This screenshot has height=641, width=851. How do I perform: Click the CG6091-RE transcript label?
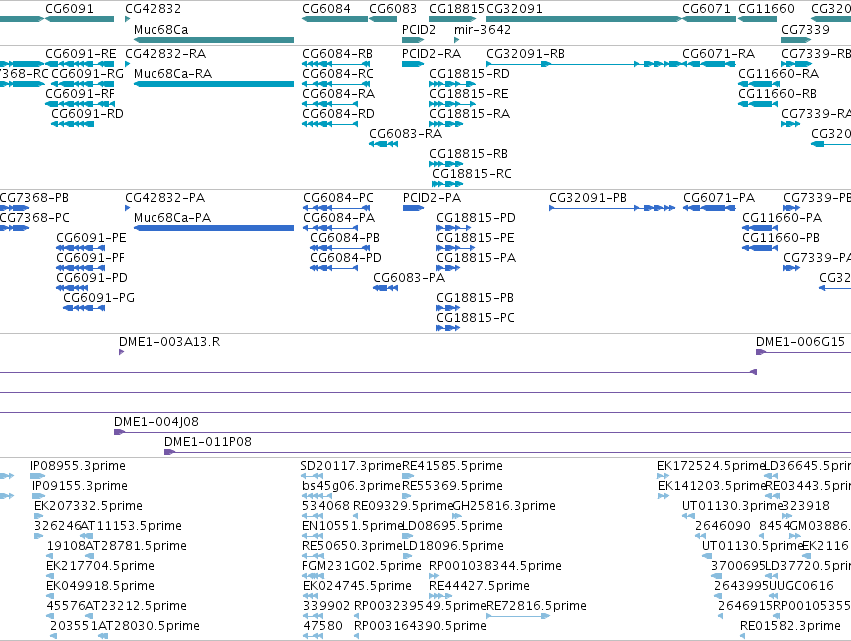click(x=81, y=54)
